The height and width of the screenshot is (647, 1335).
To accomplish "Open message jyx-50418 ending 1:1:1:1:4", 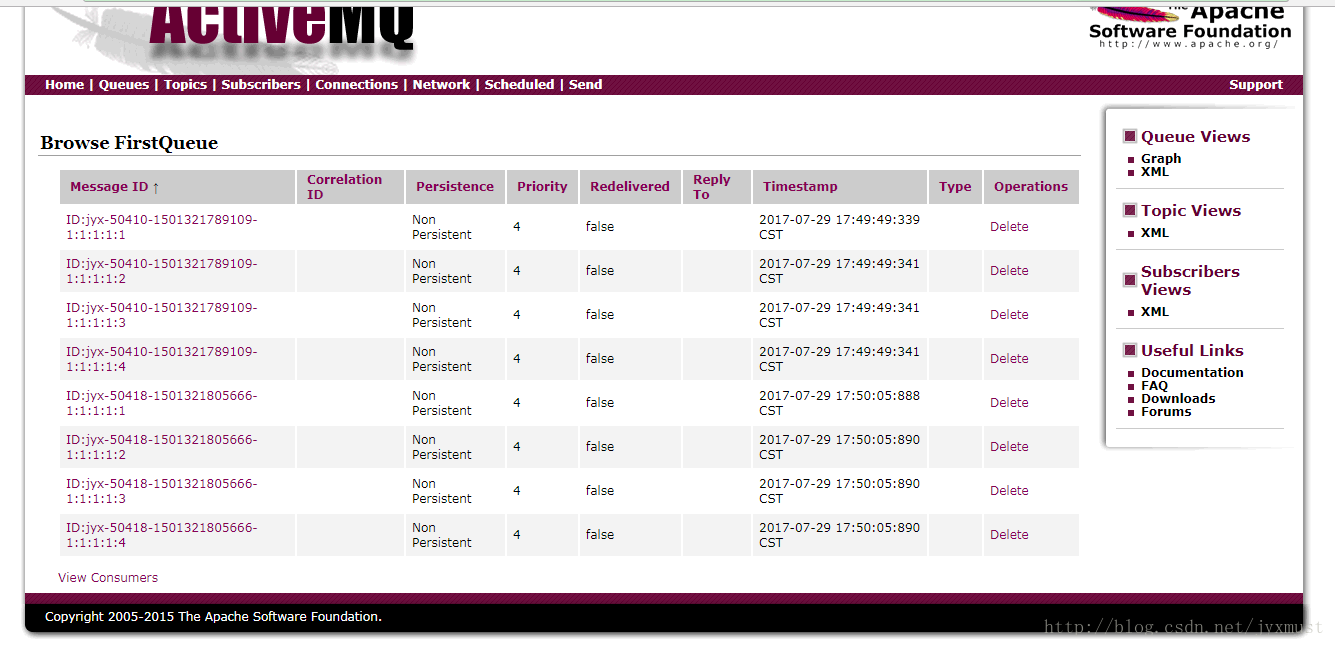I will pos(162,535).
